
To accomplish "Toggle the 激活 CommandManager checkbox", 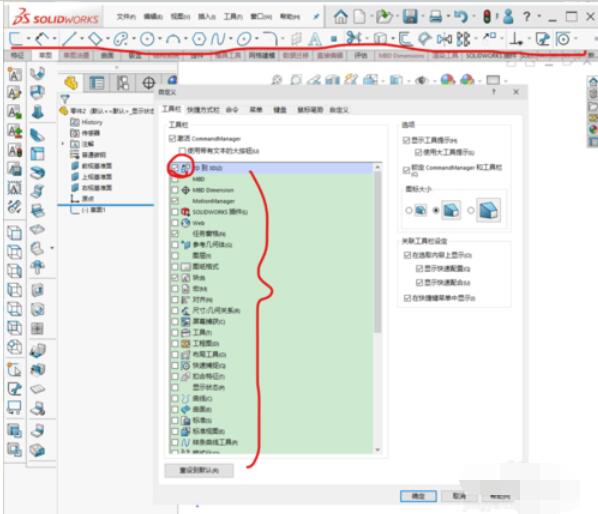I will [172, 138].
